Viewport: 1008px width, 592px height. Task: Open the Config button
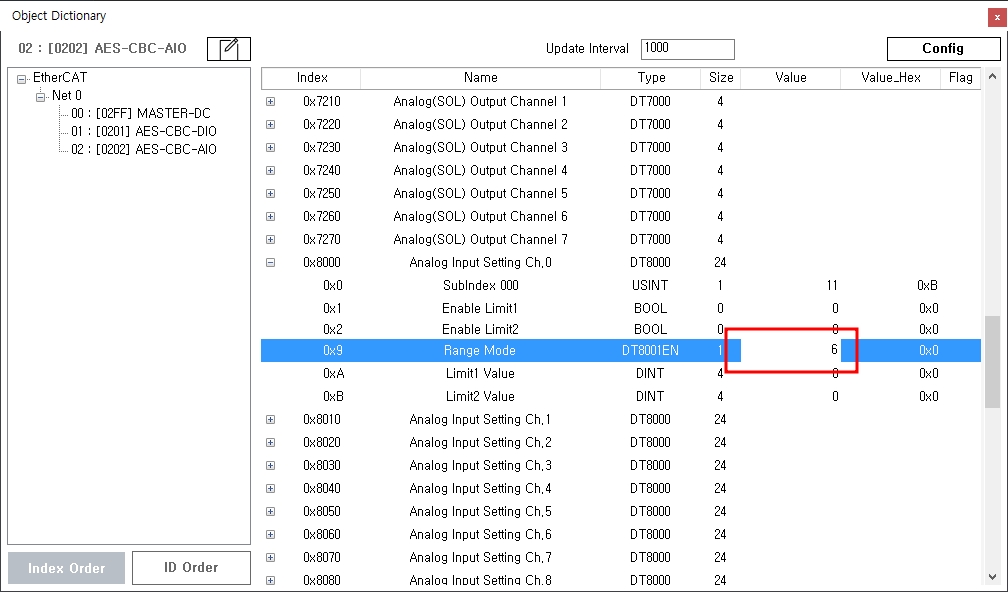[942, 48]
